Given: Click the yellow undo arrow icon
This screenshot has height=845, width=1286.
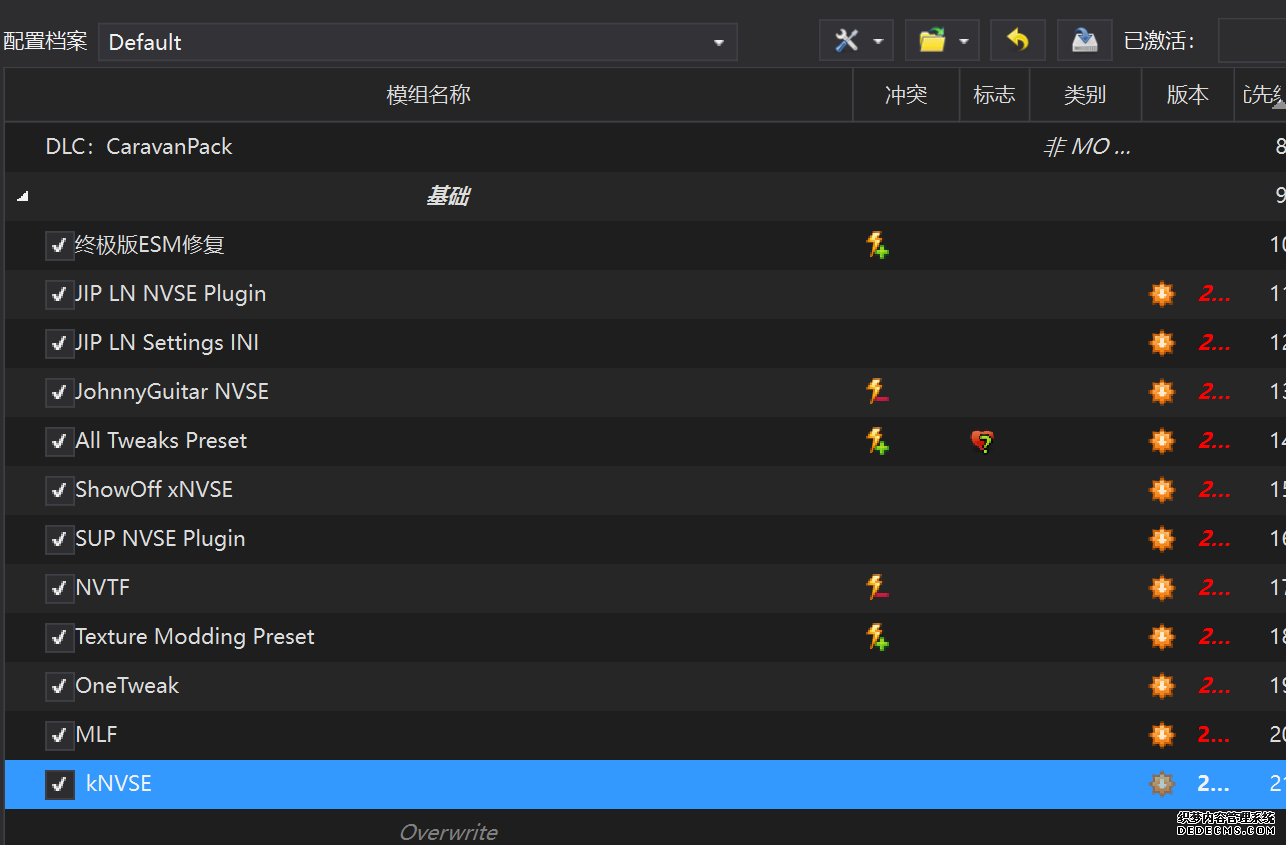Looking at the screenshot, I should (x=1017, y=41).
